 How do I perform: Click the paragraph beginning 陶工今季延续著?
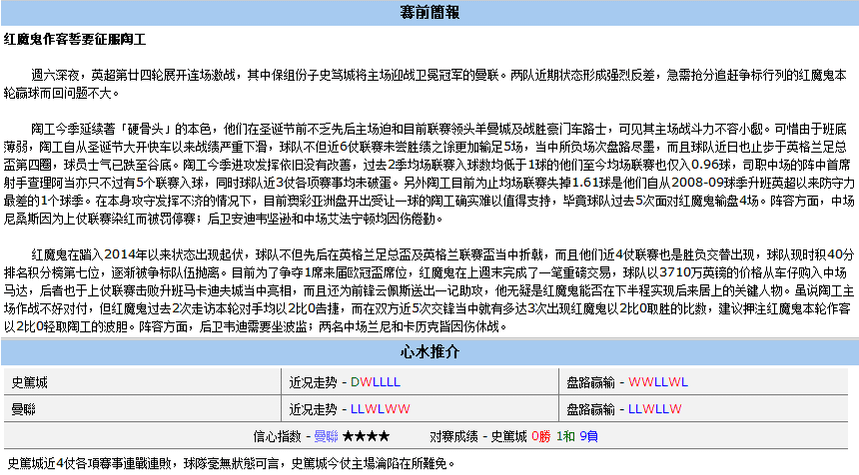pyautogui.click(x=429, y=174)
